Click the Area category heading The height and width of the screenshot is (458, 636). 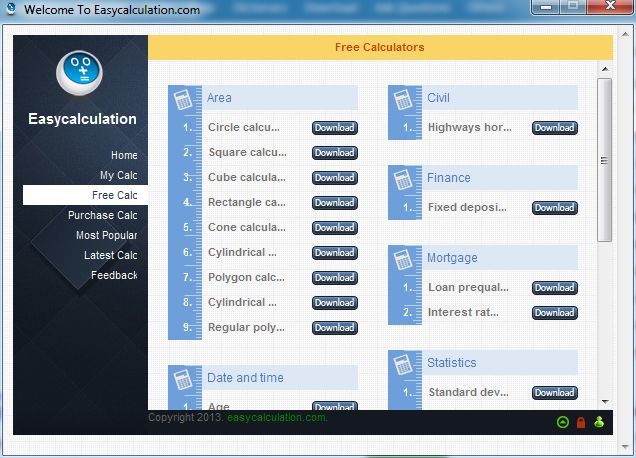(219, 98)
